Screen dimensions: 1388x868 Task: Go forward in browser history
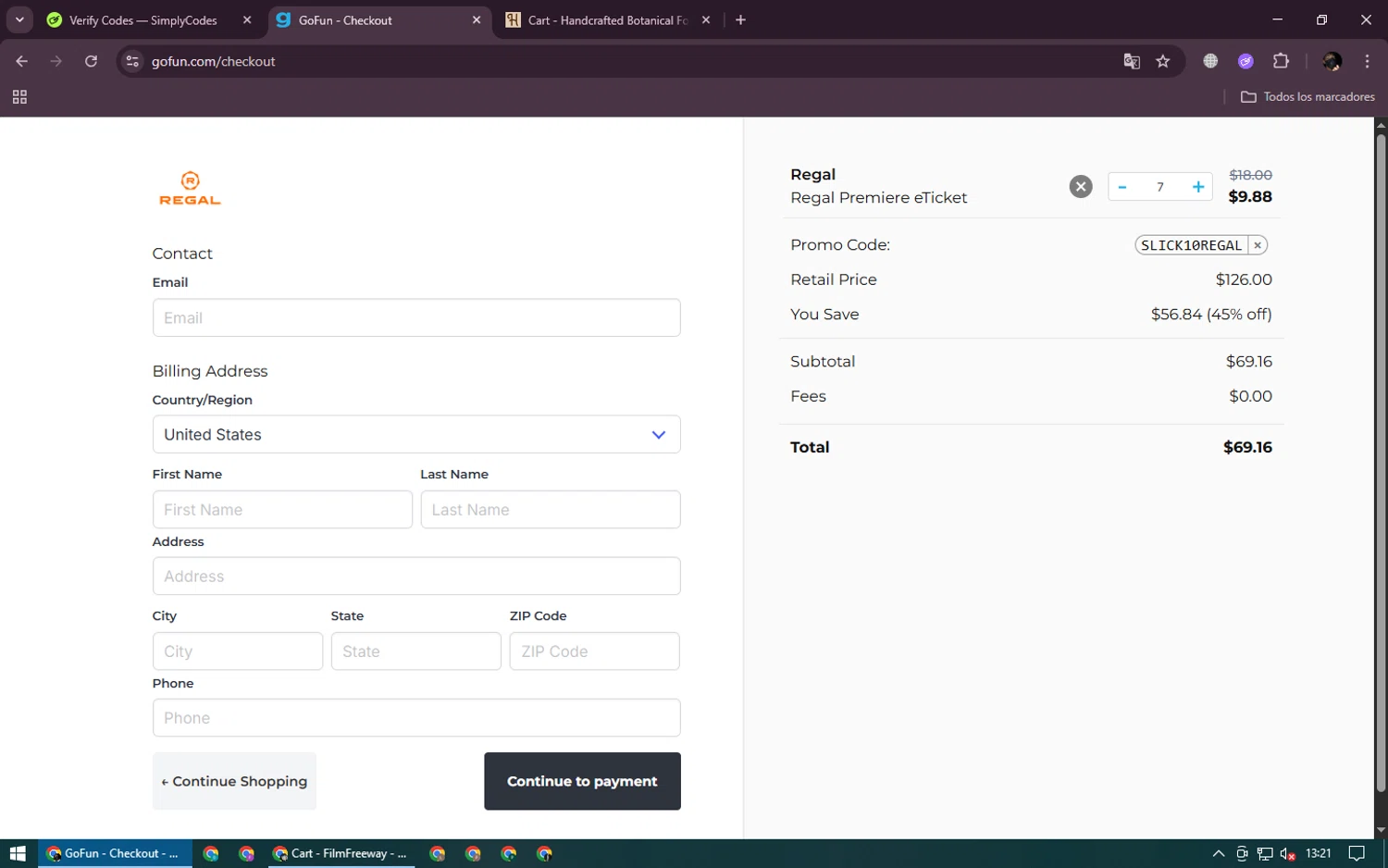click(56, 61)
